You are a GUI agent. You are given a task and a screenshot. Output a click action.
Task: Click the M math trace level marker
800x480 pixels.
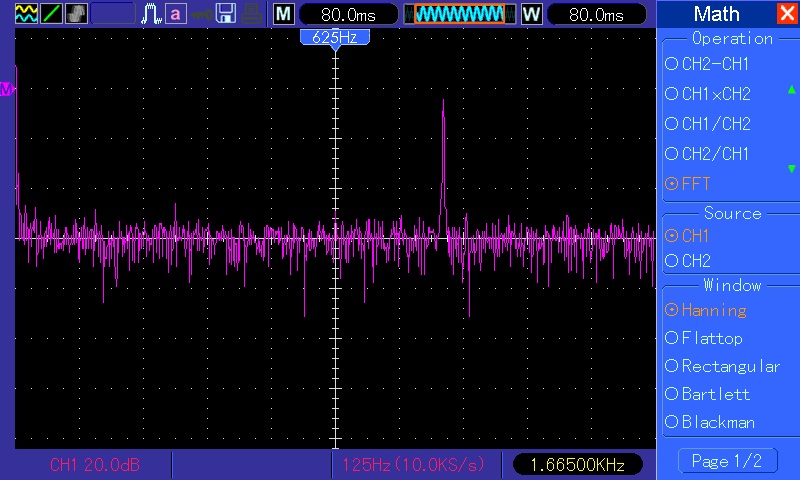pos(7,90)
